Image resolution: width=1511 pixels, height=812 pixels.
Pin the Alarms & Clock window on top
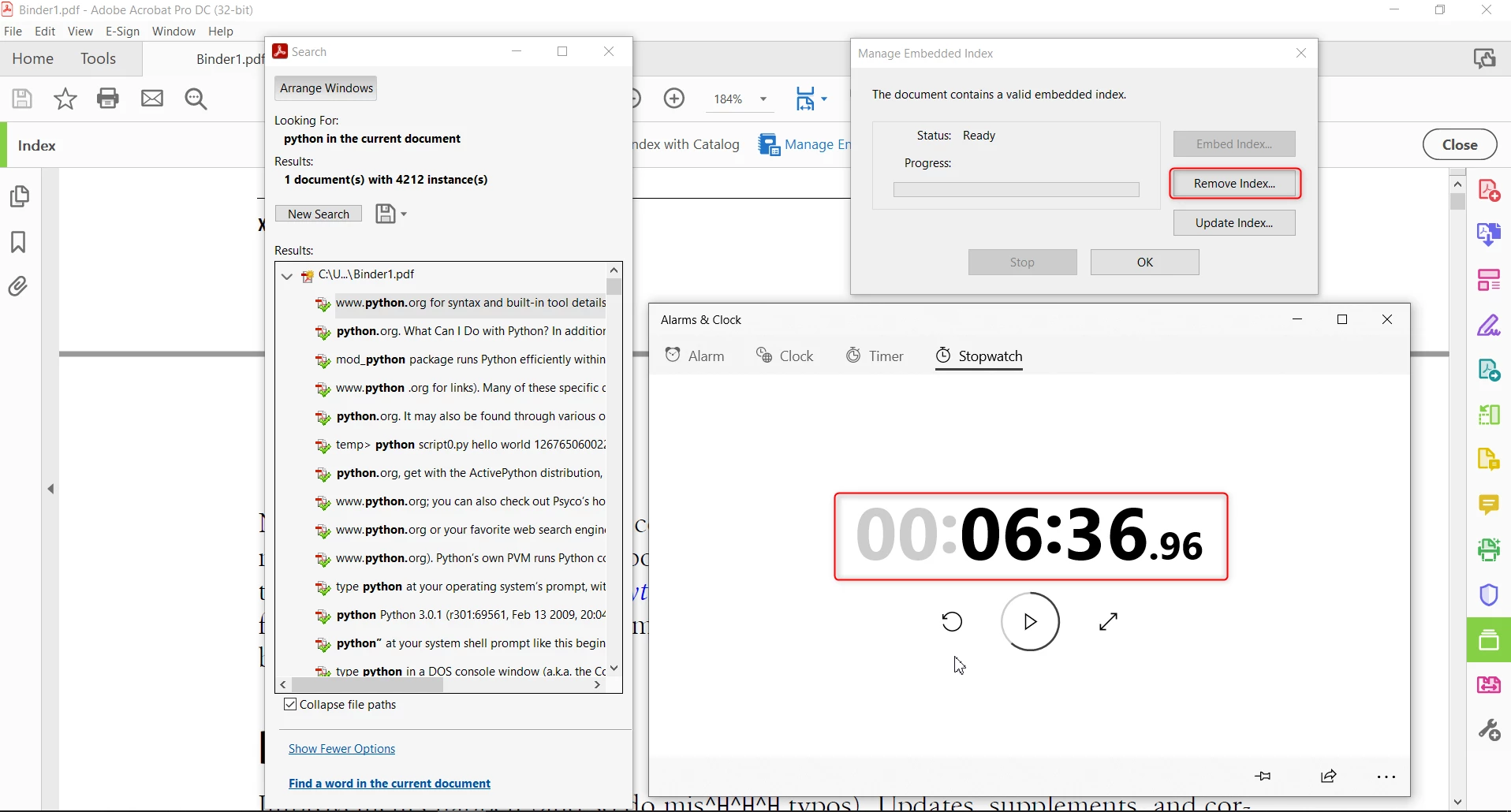click(1264, 777)
